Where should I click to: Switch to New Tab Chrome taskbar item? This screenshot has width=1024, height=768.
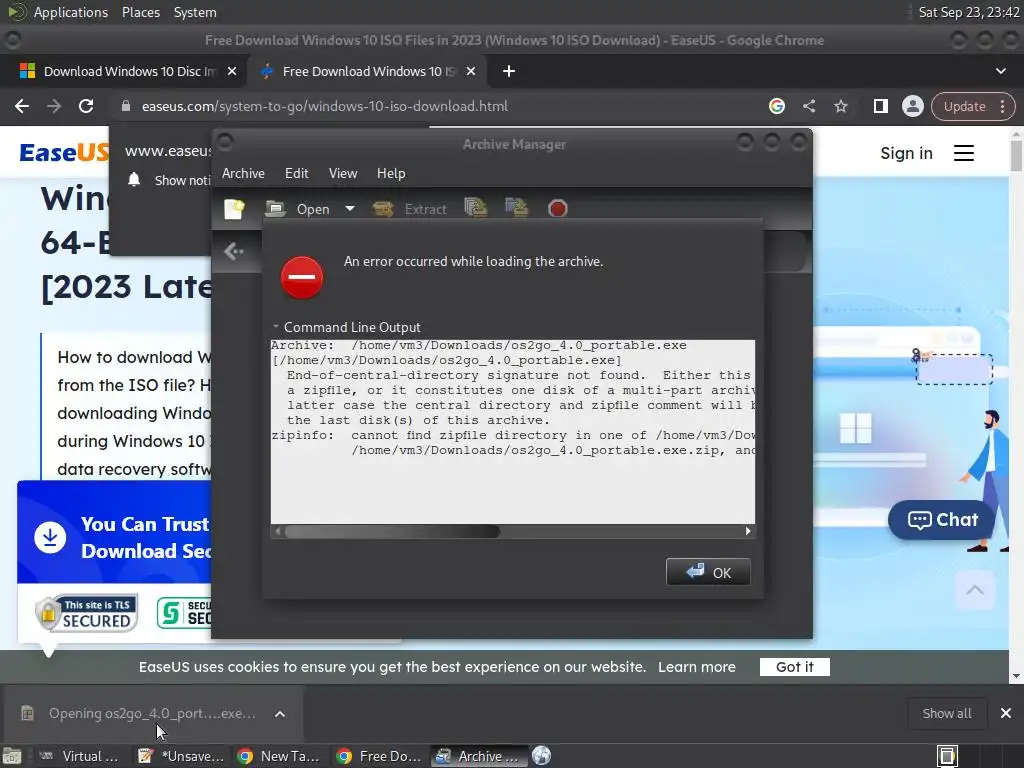click(281, 756)
